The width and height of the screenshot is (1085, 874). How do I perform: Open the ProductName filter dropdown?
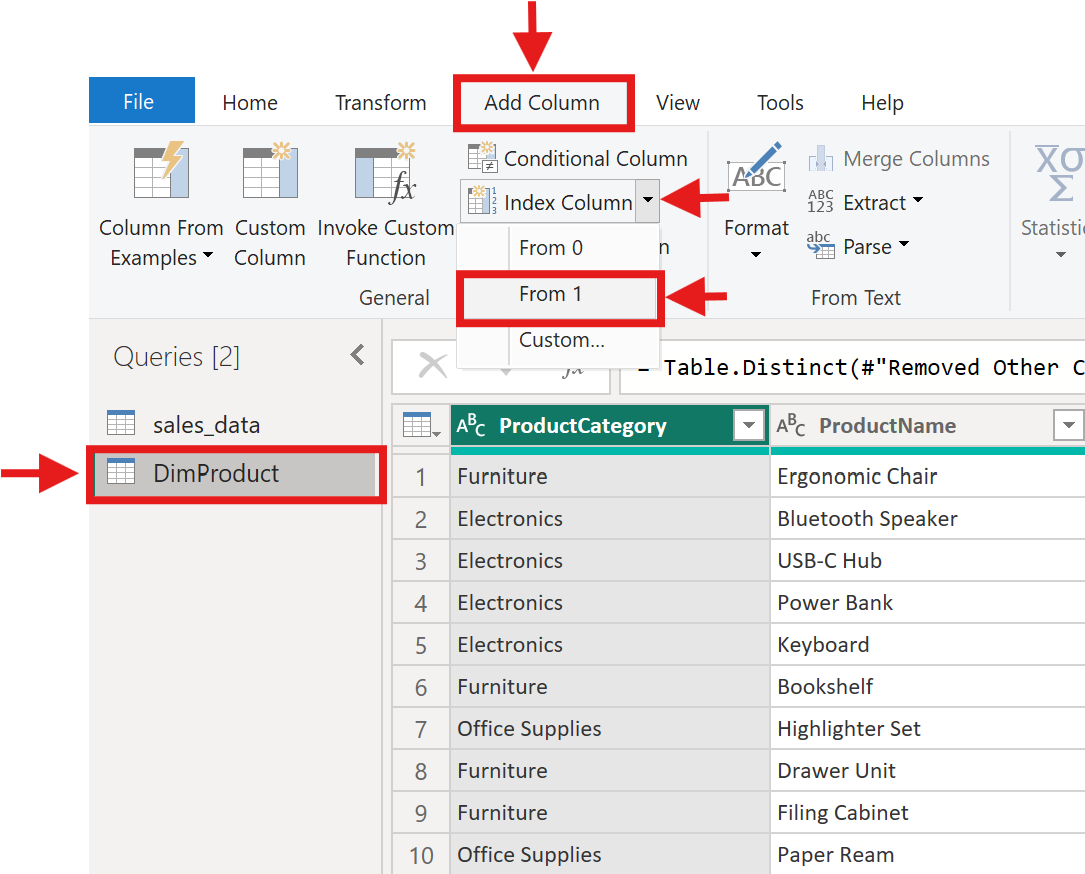[1068, 425]
